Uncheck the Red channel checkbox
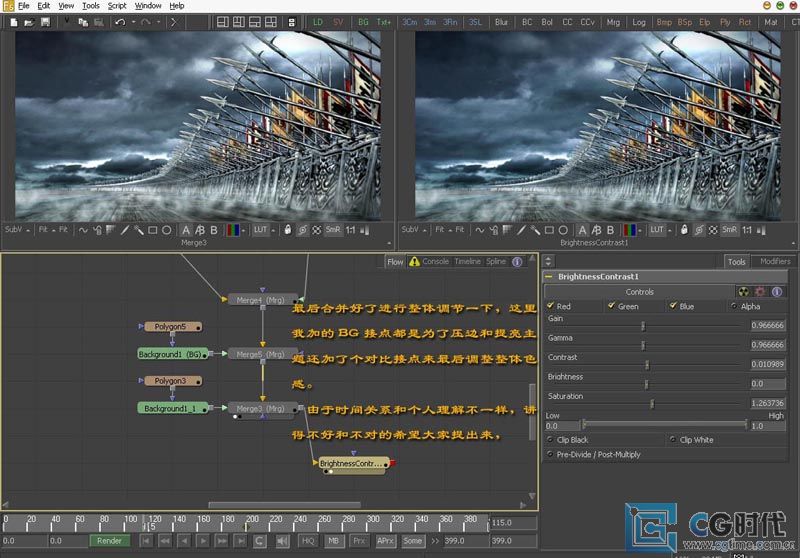The height and width of the screenshot is (558, 800). 551,306
